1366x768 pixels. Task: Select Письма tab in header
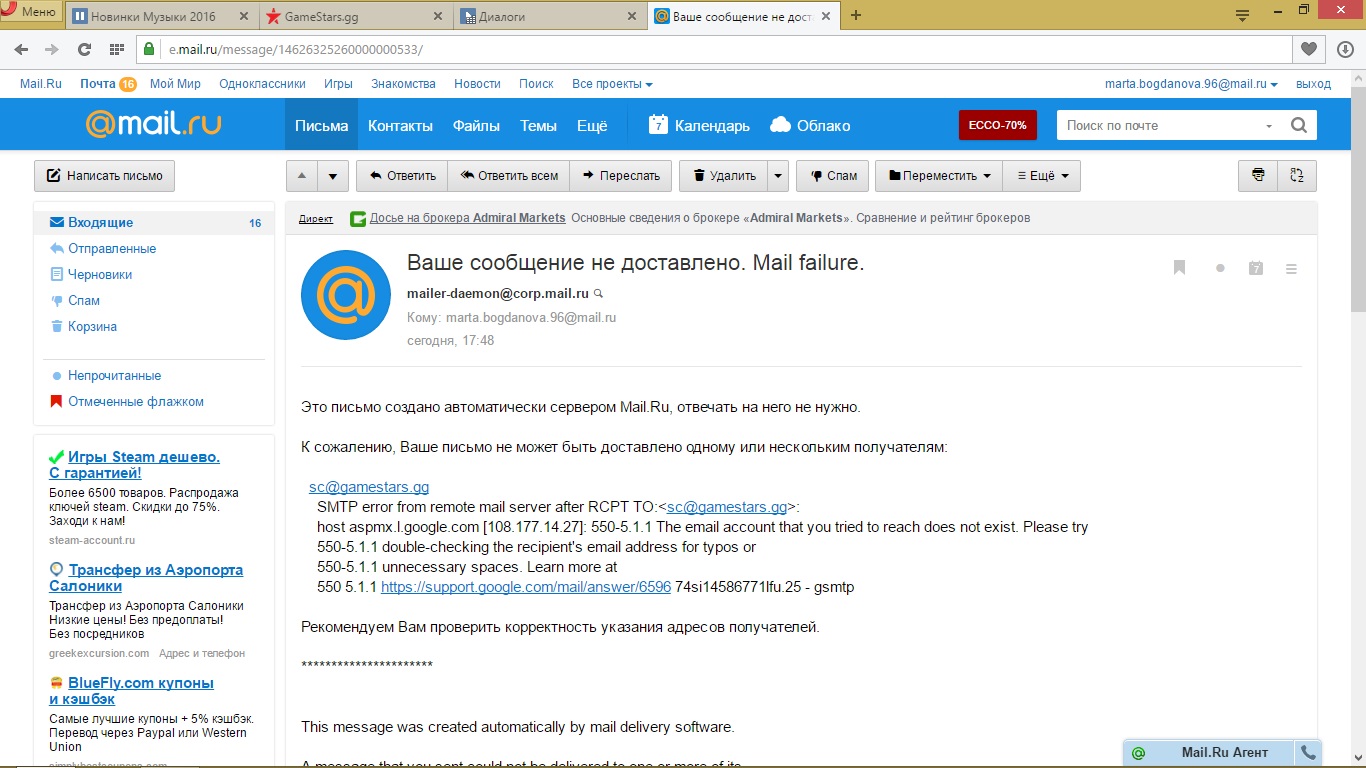321,125
